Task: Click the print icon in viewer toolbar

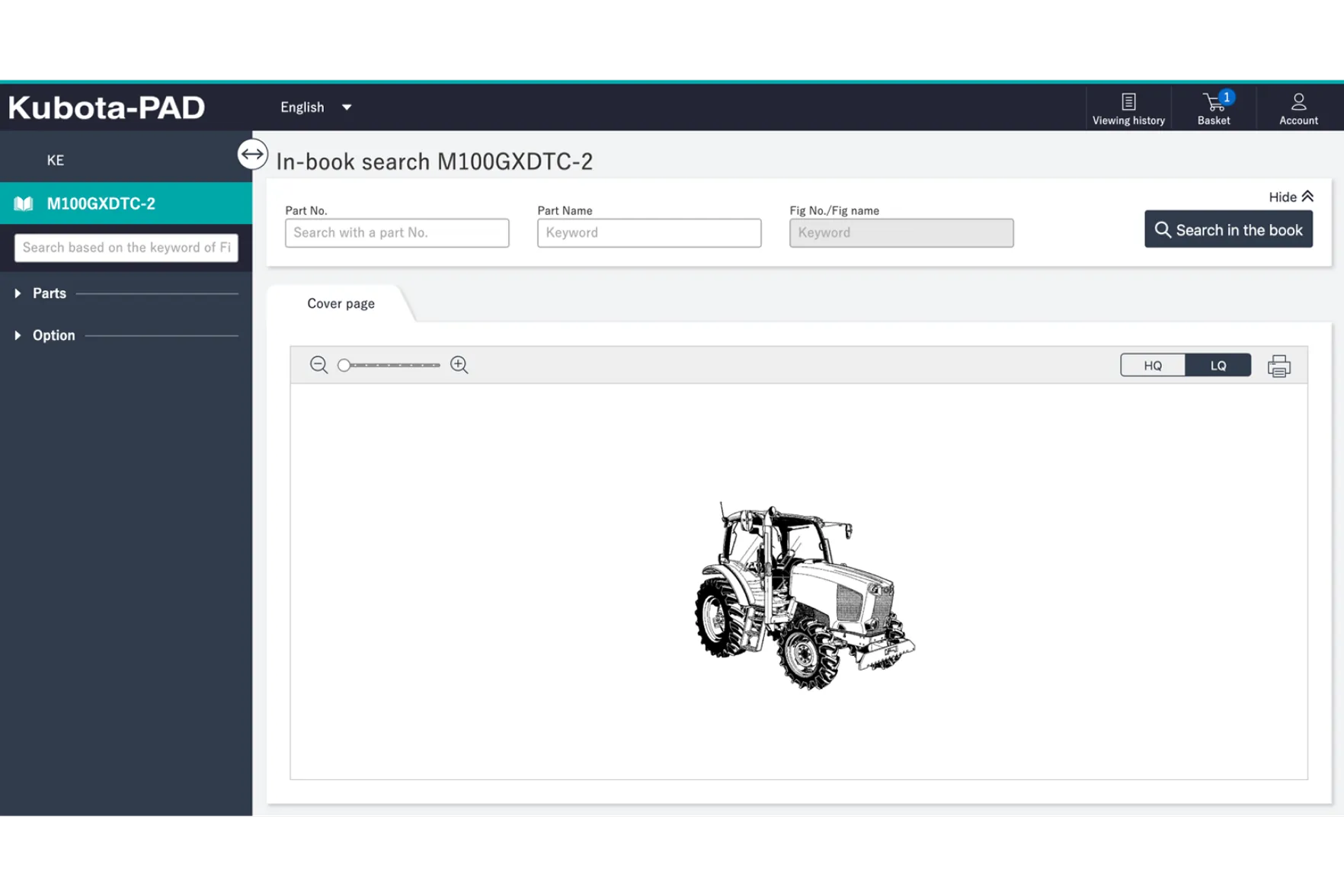Action: click(x=1278, y=366)
